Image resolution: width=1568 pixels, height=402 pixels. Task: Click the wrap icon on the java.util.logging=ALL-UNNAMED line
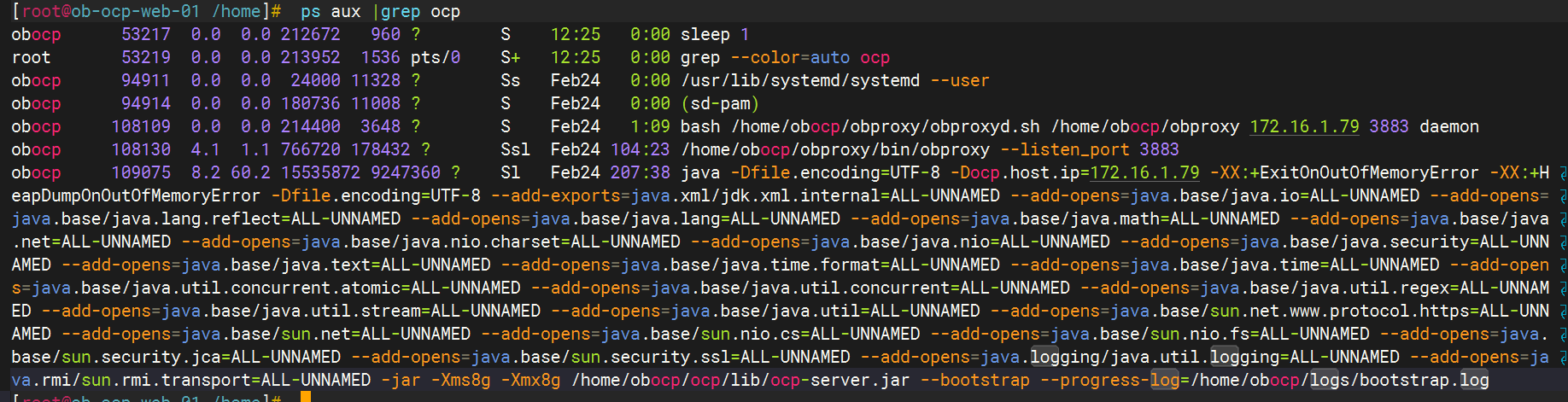click(x=1562, y=358)
